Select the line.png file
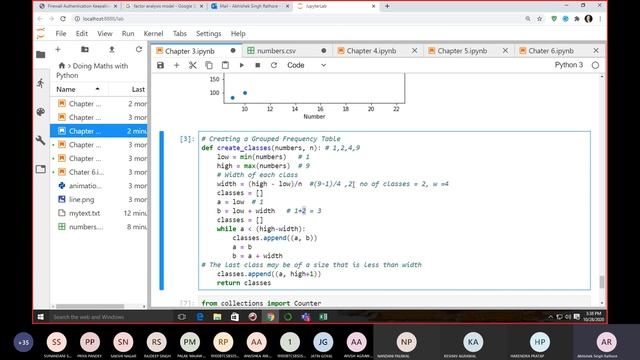The height and width of the screenshot is (360, 640). pyautogui.click(x=98, y=200)
